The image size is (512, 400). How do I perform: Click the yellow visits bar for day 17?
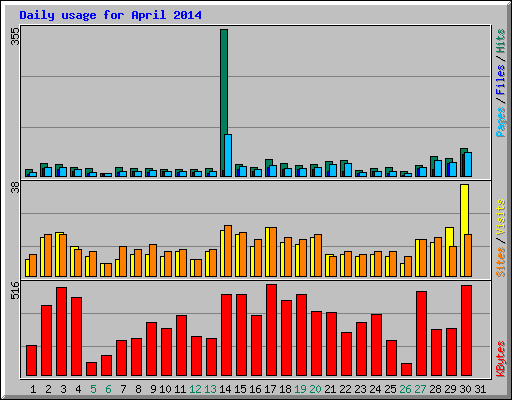(268, 252)
